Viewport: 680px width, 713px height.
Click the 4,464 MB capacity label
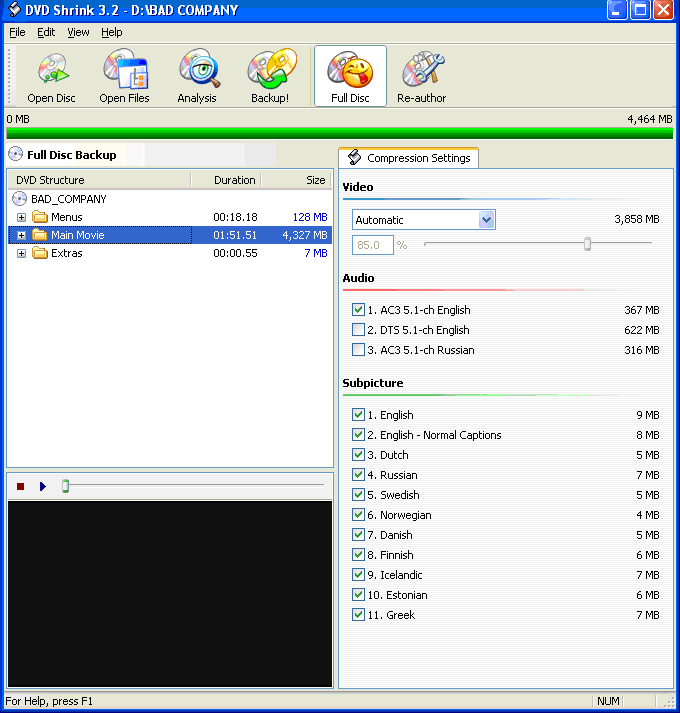(x=650, y=119)
